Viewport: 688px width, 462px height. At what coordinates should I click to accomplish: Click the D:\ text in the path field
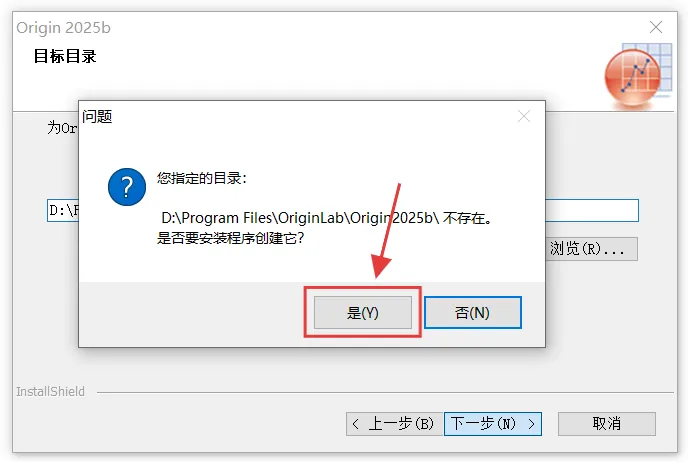(63, 211)
